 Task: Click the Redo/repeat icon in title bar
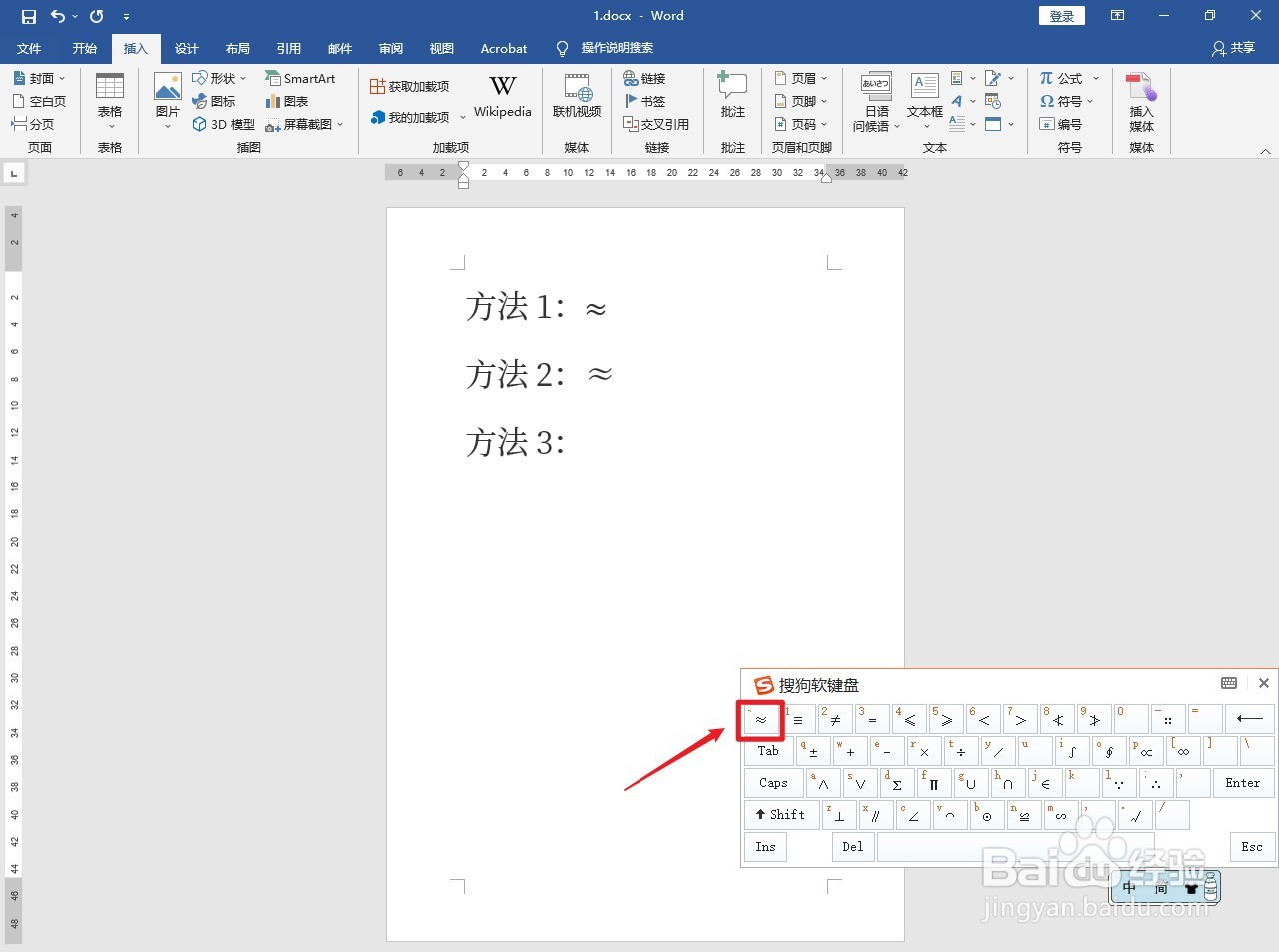[x=96, y=16]
